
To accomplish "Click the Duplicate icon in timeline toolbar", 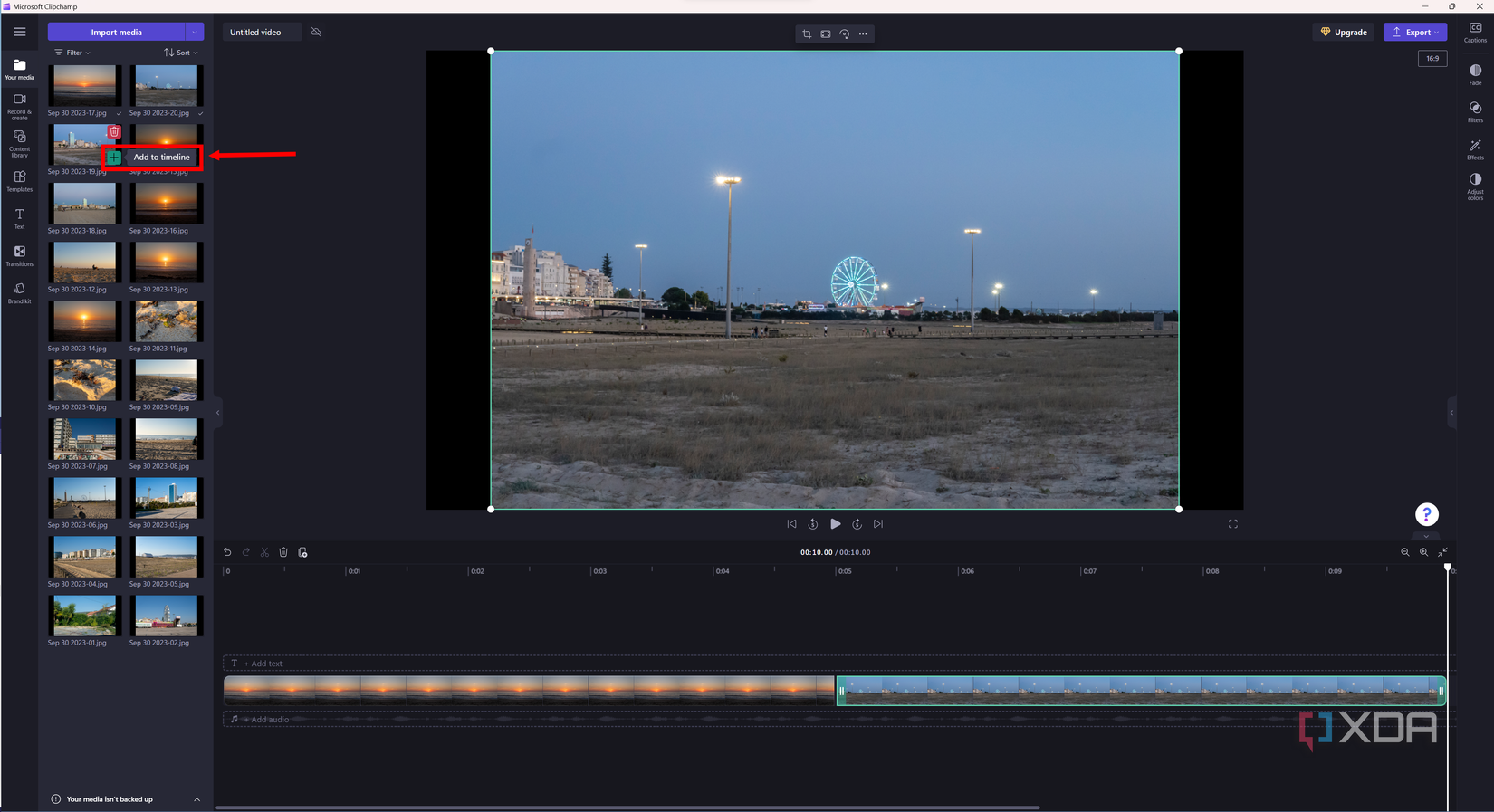I will (x=302, y=552).
